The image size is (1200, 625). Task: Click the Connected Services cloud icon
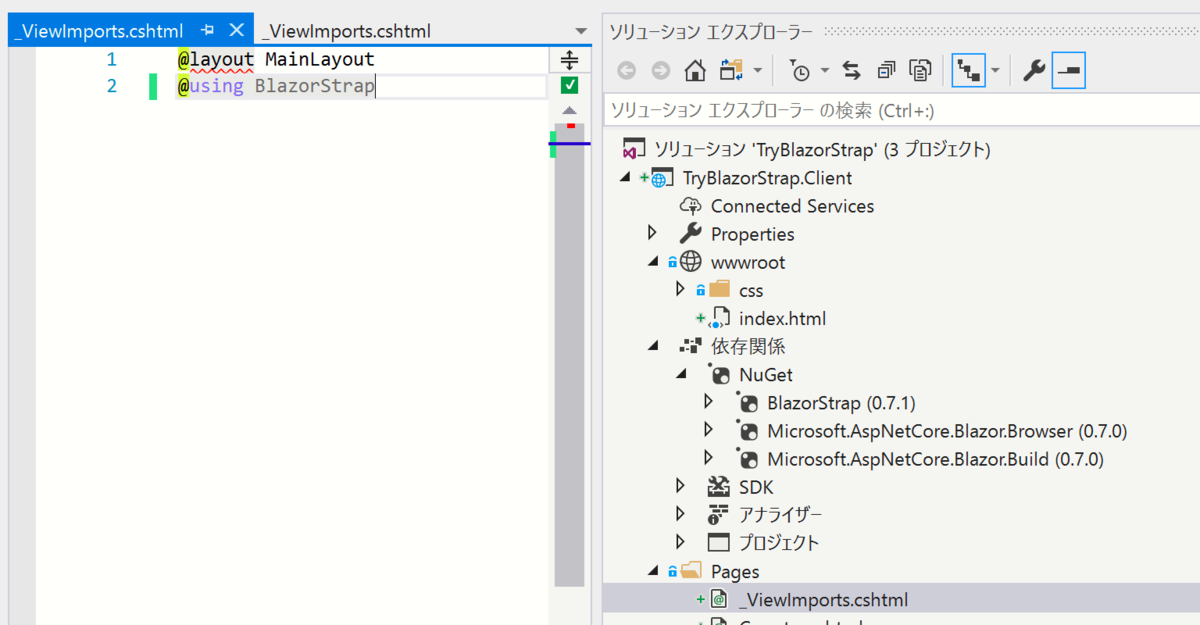click(690, 206)
